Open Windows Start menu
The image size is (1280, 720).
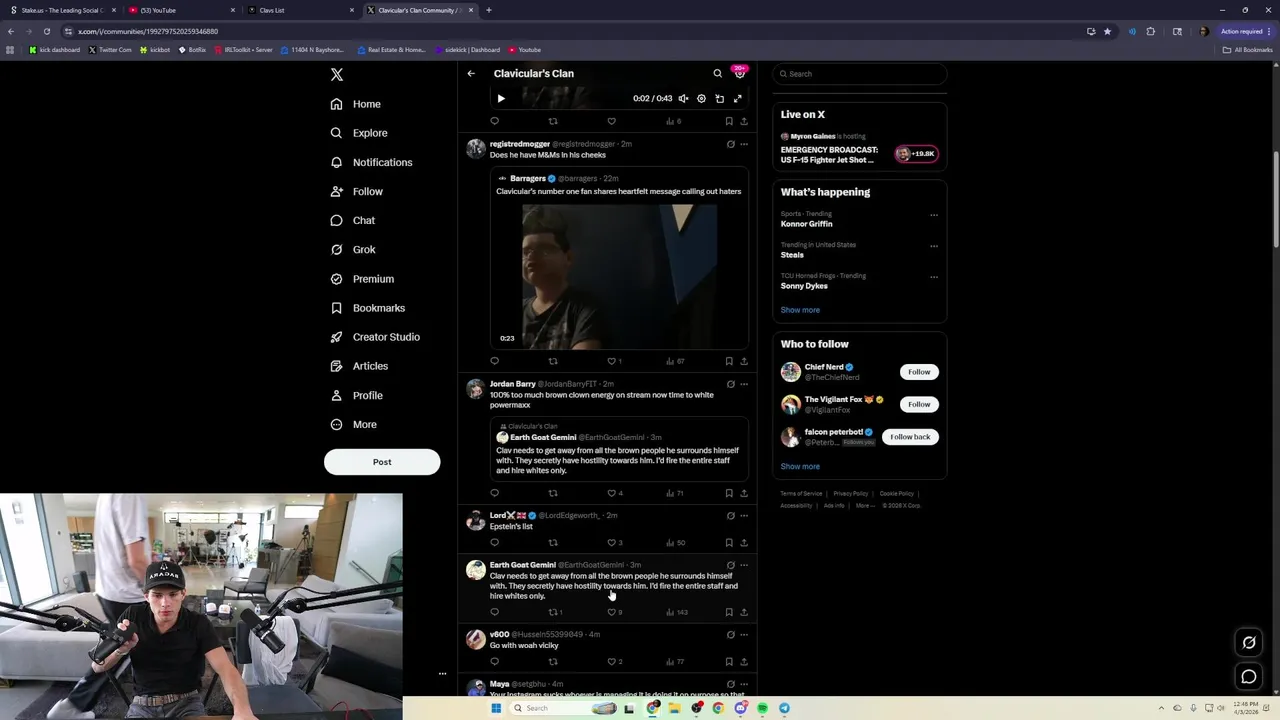(495, 708)
